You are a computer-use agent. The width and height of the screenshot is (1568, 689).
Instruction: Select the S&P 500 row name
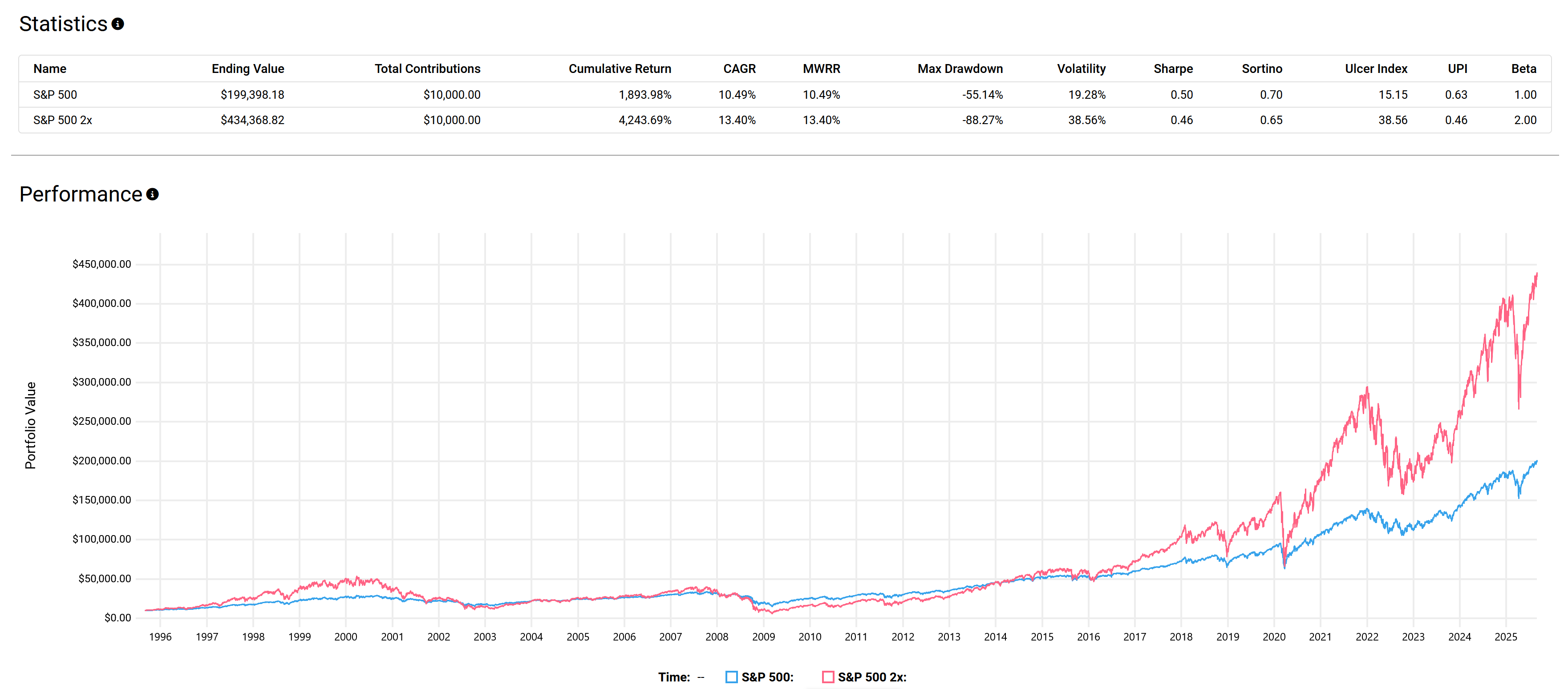click(55, 95)
